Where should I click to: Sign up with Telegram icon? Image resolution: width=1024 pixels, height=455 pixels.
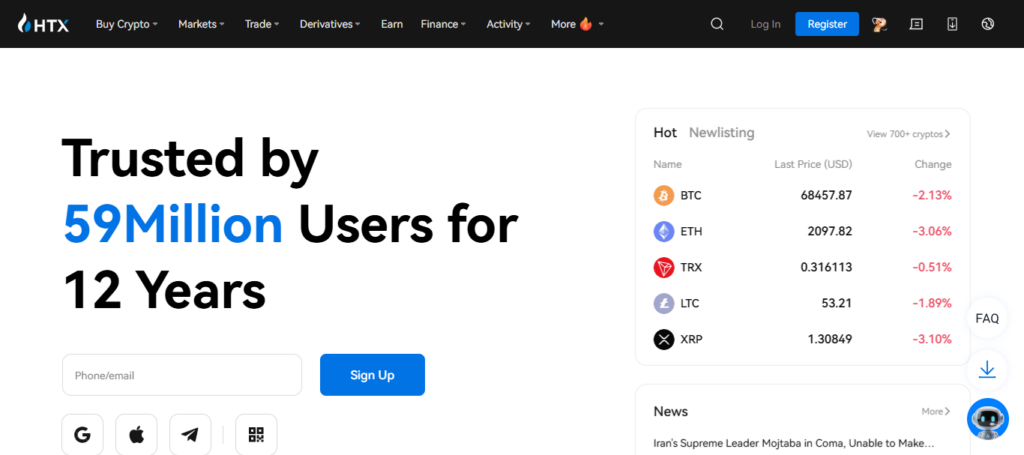(190, 434)
